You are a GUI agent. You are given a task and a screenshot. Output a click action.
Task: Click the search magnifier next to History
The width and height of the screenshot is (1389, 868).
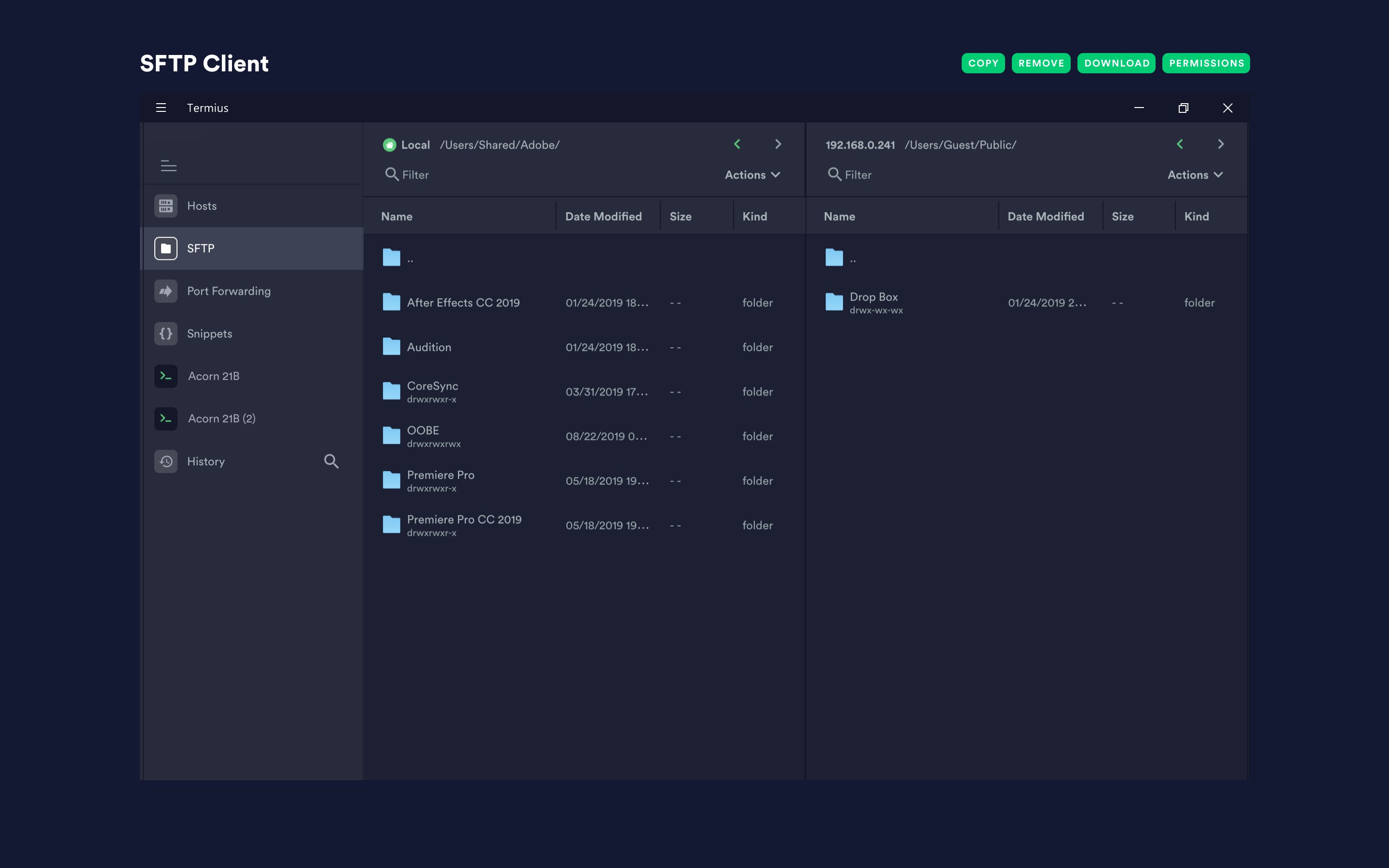click(331, 461)
